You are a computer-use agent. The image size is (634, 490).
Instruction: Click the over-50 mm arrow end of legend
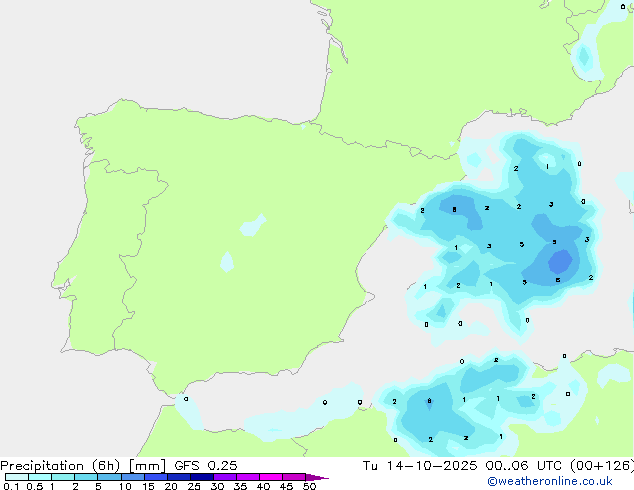coord(317,477)
